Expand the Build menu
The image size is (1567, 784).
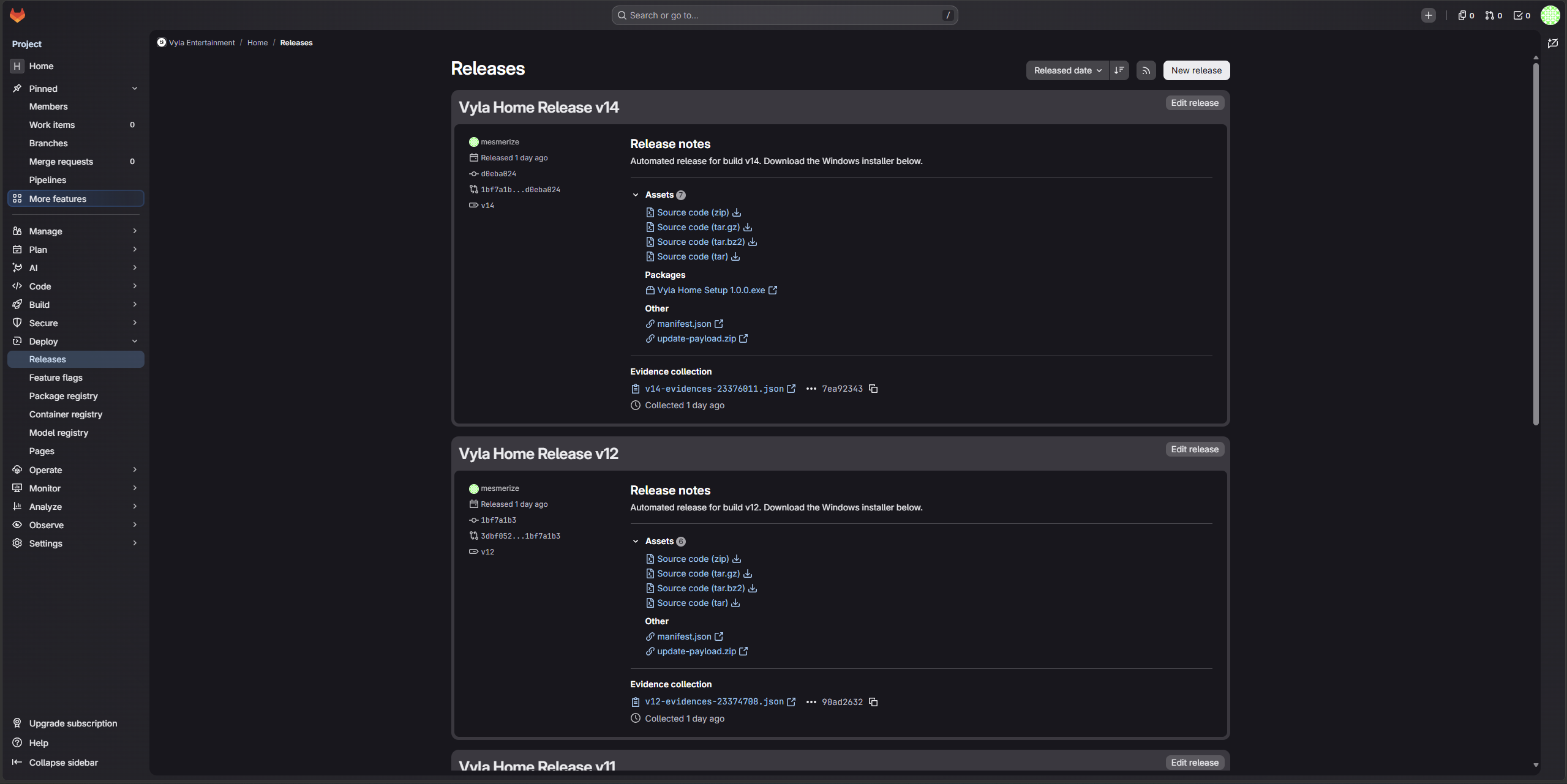[76, 305]
